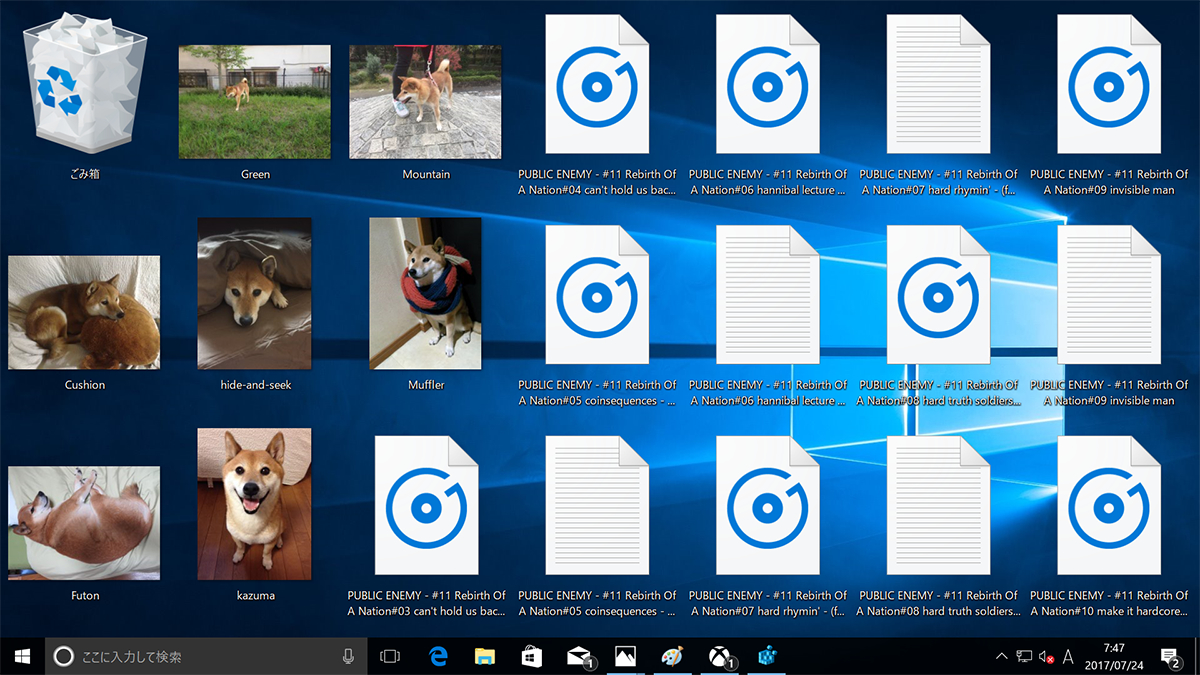Screen dimensions: 1200x675
Task: Click the muted volume icon in system tray
Action: click(x=1046, y=657)
